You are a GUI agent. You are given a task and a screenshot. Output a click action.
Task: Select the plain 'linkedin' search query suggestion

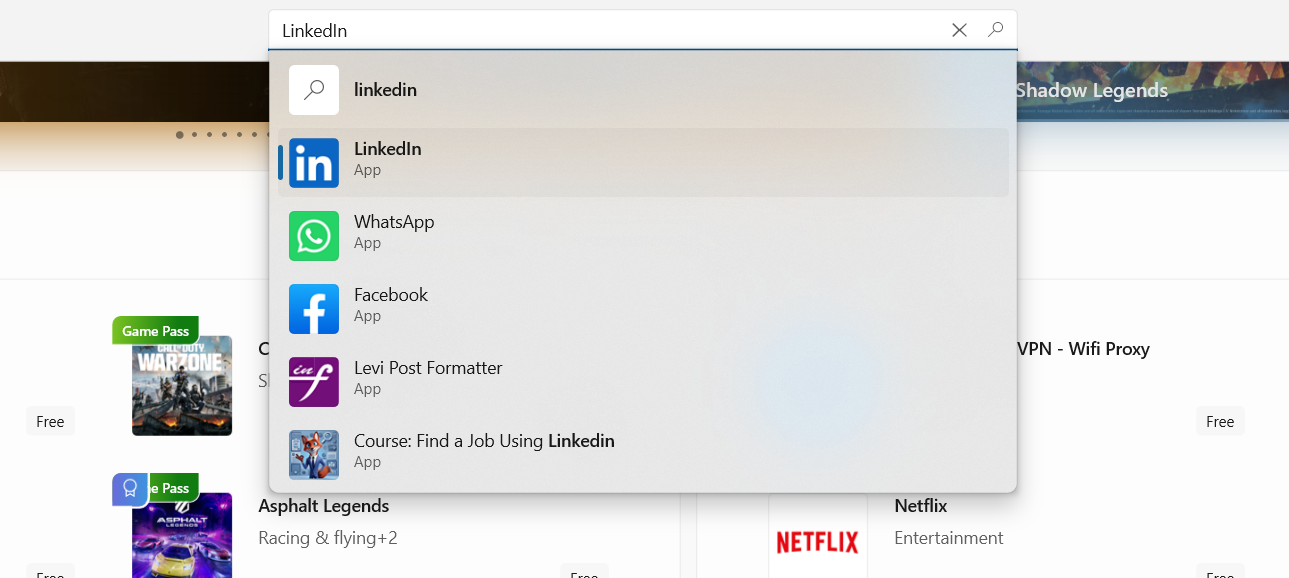coord(385,90)
